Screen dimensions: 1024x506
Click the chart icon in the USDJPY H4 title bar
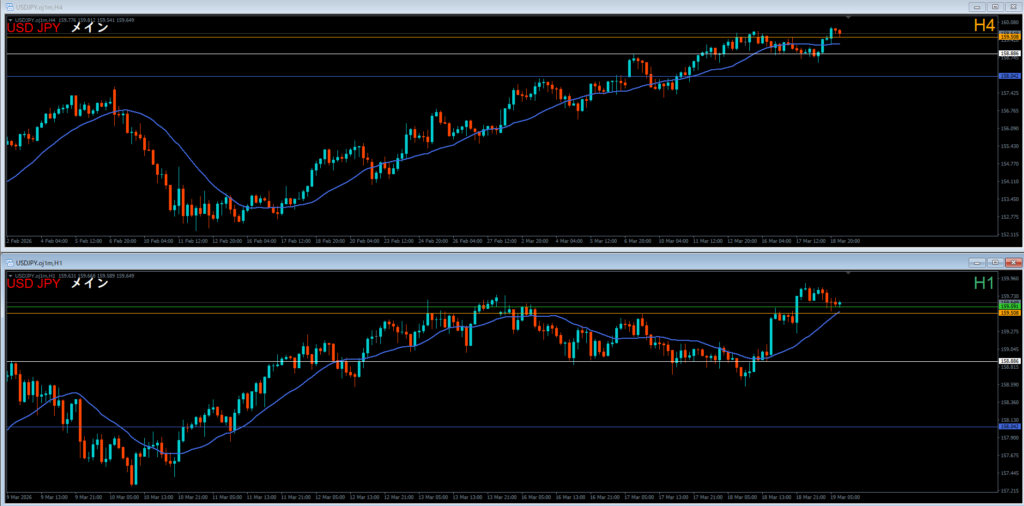[x=8, y=7]
